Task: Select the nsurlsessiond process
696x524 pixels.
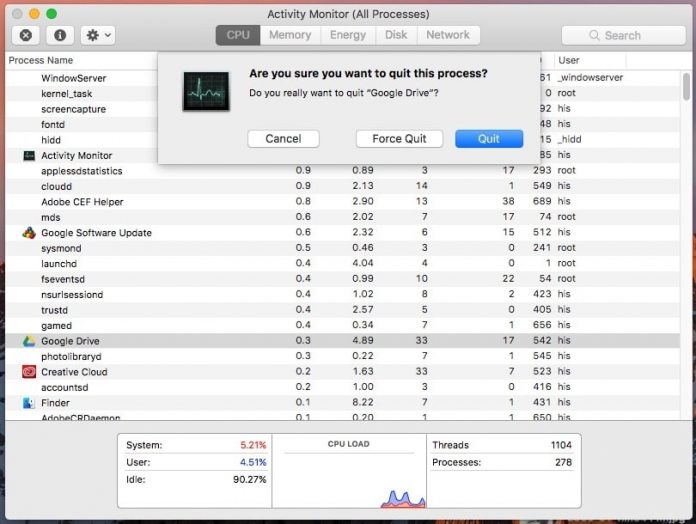Action: [x=72, y=295]
